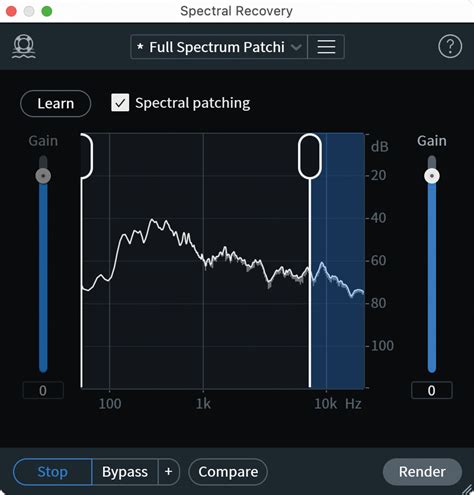Click the preset dropdown chevron arrow
Viewport: 474px width, 495px height.
tap(296, 47)
